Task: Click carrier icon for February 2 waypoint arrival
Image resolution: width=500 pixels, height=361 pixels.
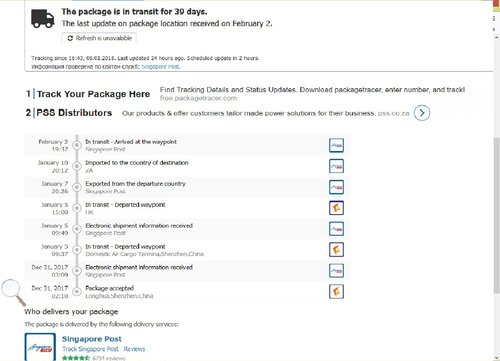Action: [336, 145]
